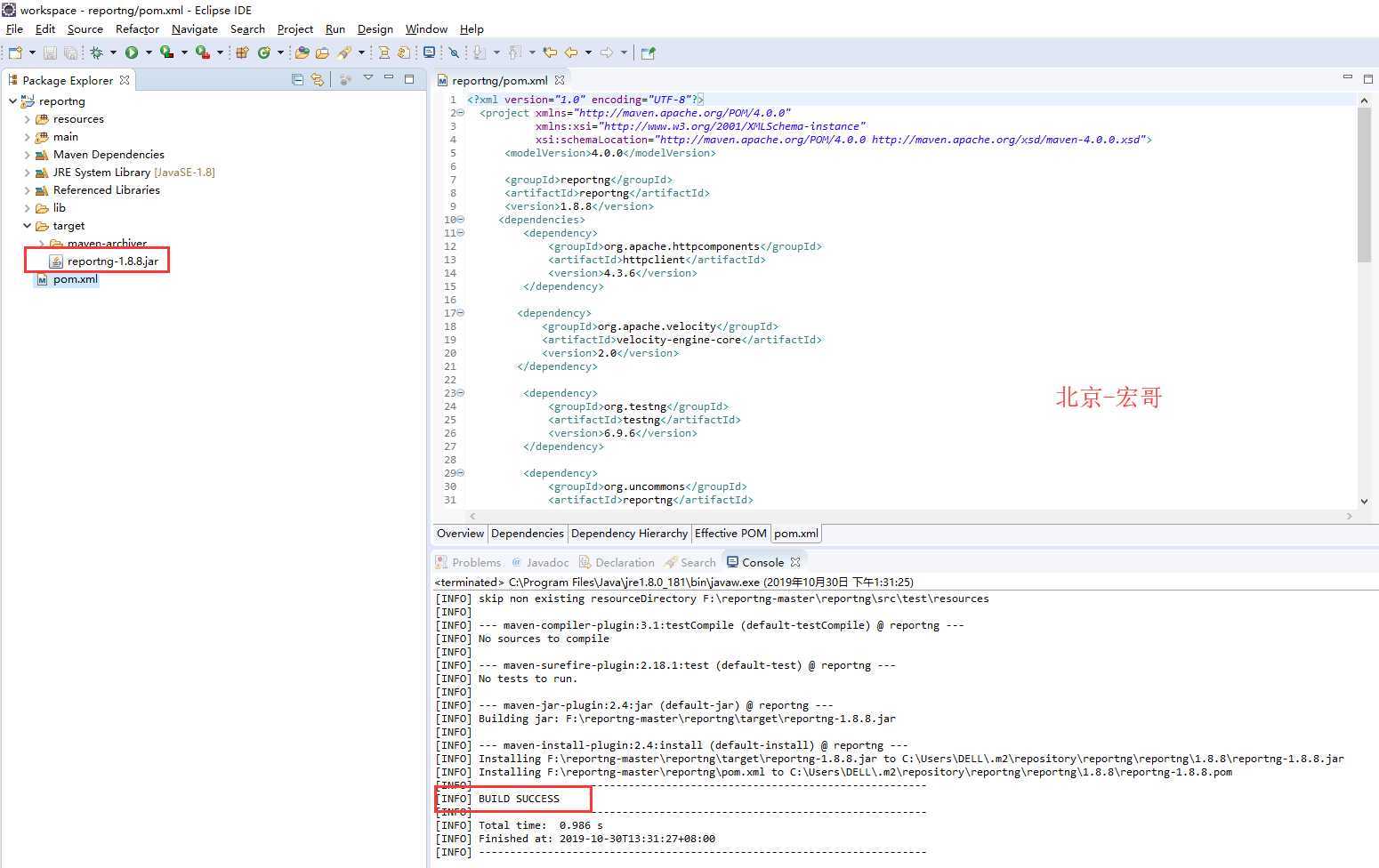Toggle Link with Editor in Package Explorer
The height and width of the screenshot is (868, 1379).
317,80
